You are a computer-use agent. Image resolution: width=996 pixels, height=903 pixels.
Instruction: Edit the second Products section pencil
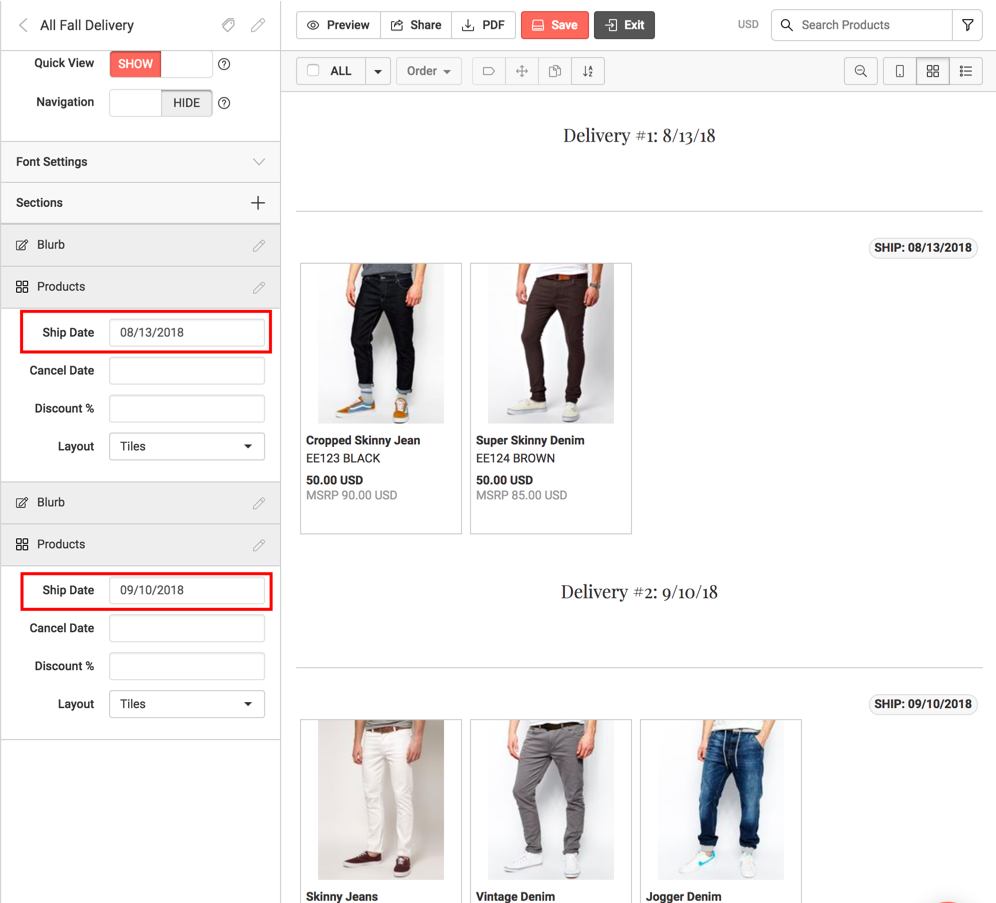click(x=259, y=545)
